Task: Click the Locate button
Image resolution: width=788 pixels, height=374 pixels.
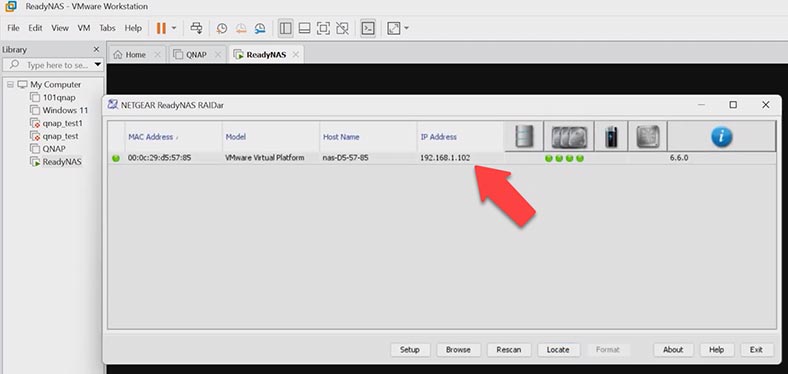Action: pos(558,350)
